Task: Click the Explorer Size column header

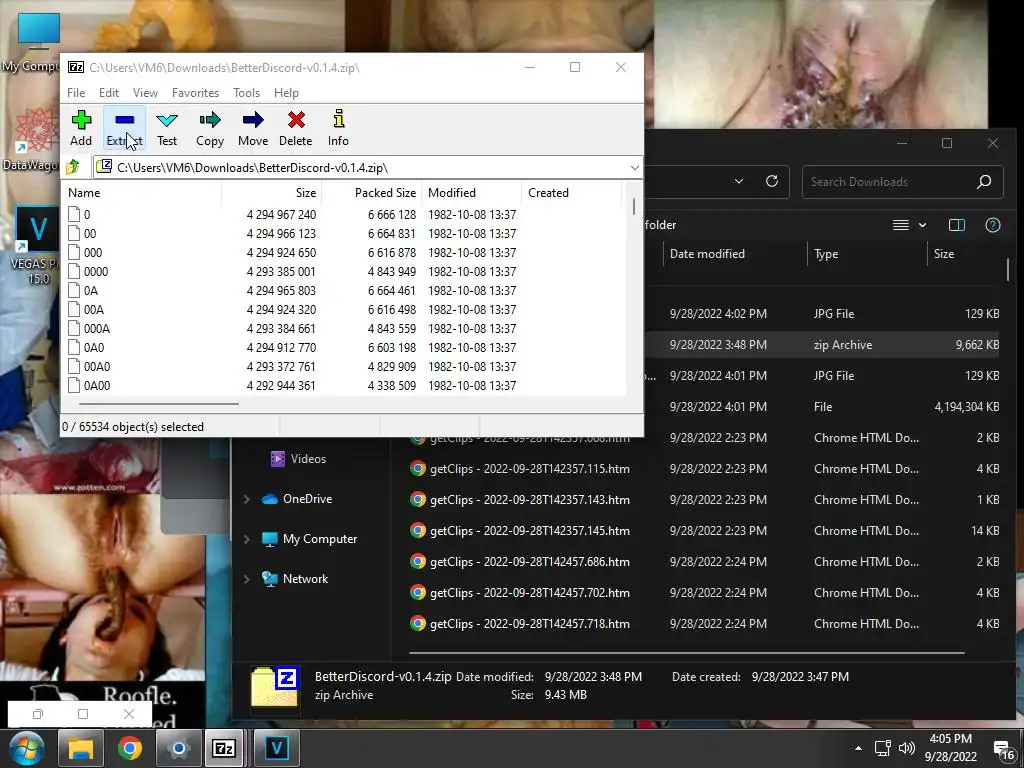Action: click(943, 254)
